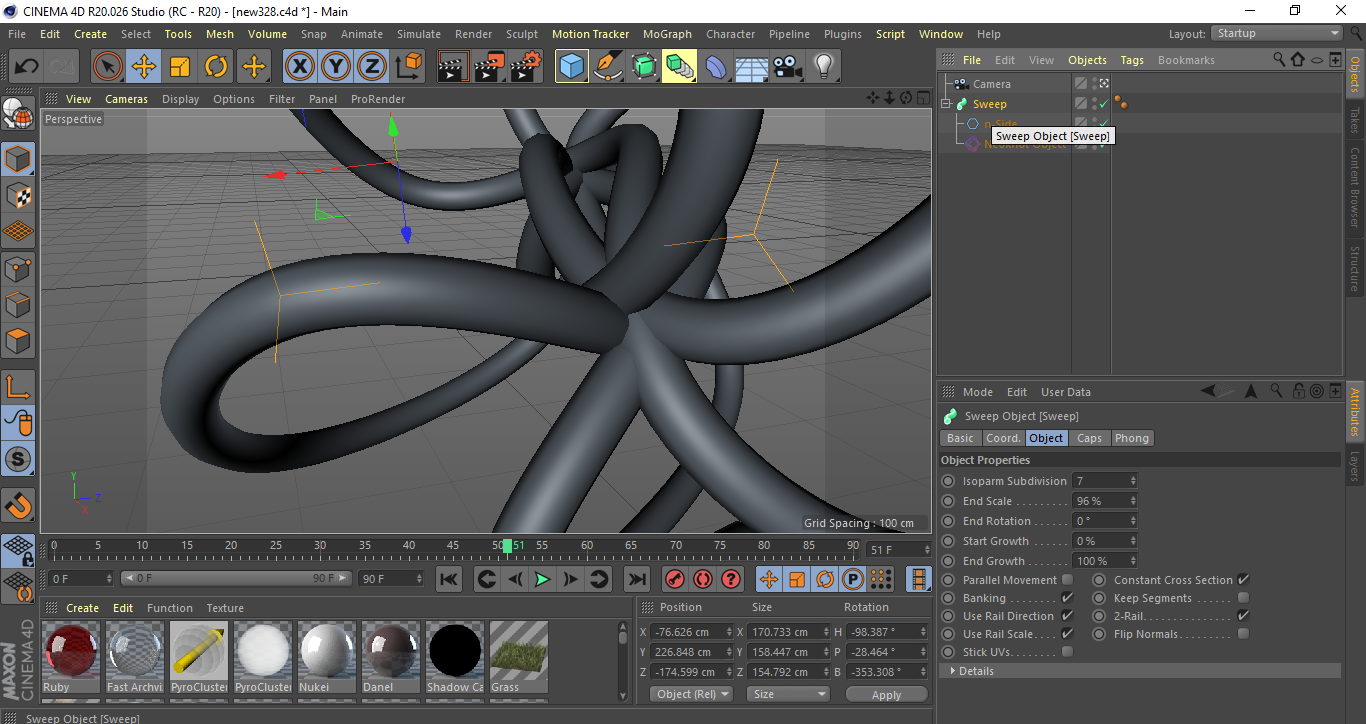The width and height of the screenshot is (1366, 724).
Task: Open viewport Cameras menu
Action: click(126, 99)
